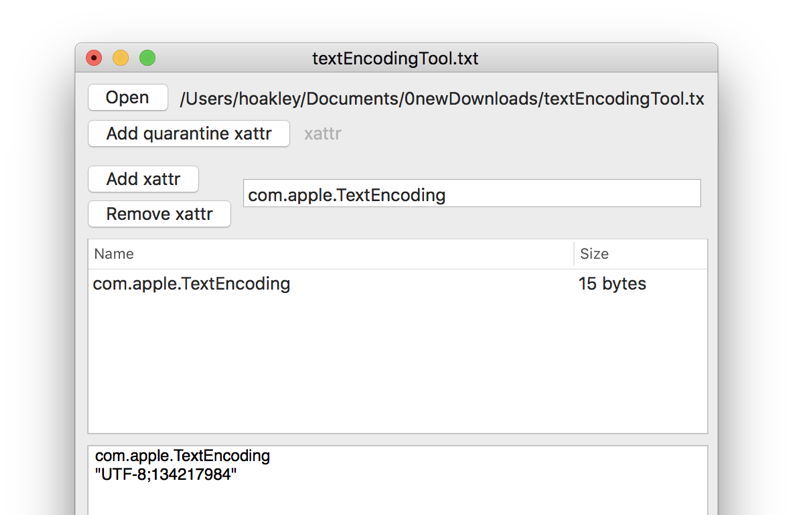Click the textEncodingTool.txt window title
This screenshot has height=515, width=793.
395,58
